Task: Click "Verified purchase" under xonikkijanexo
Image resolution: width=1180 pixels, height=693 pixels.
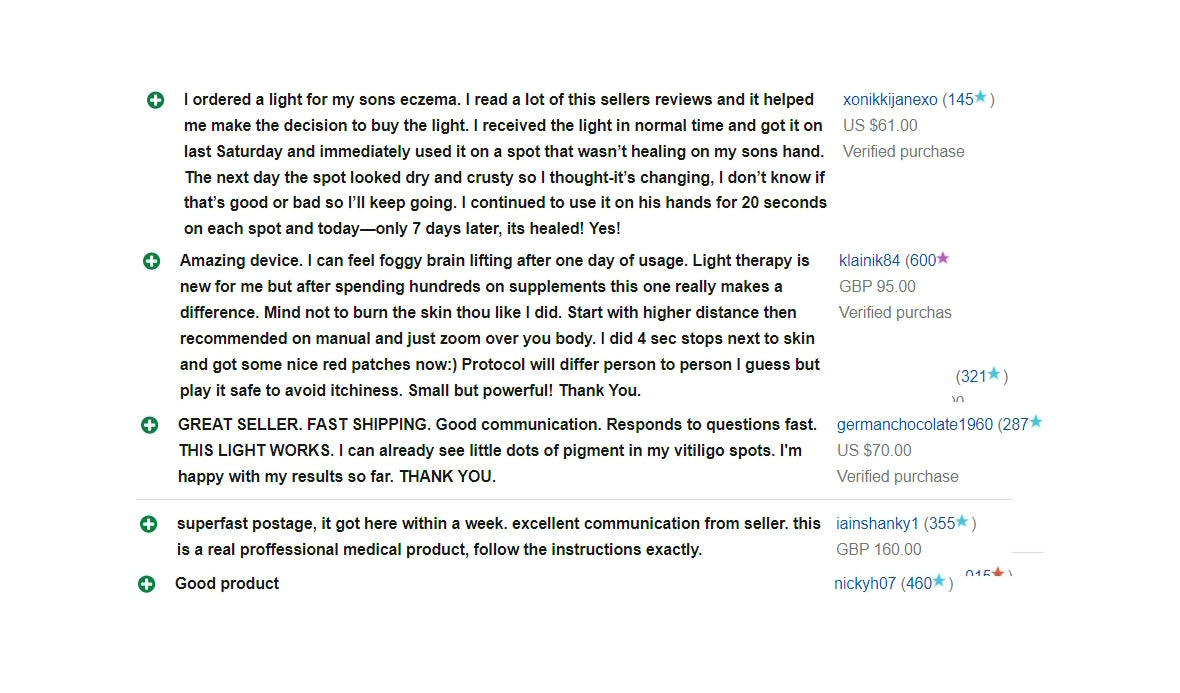Action: [903, 152]
